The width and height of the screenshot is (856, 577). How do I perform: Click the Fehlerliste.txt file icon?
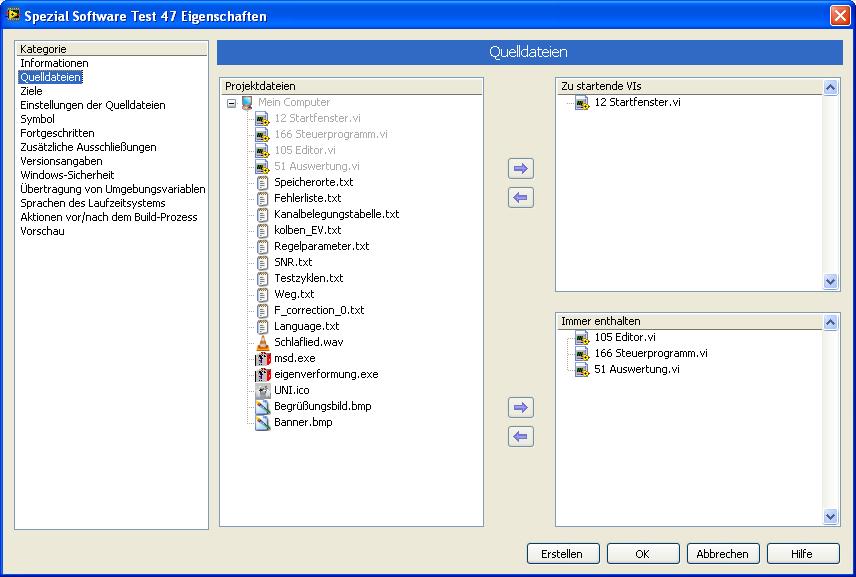click(263, 198)
